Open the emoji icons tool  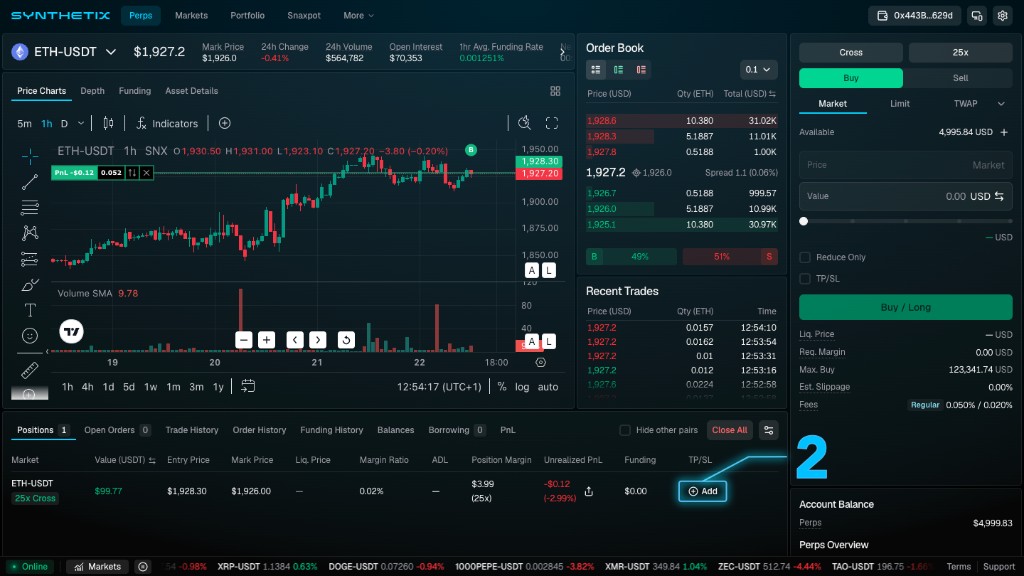coord(29,336)
